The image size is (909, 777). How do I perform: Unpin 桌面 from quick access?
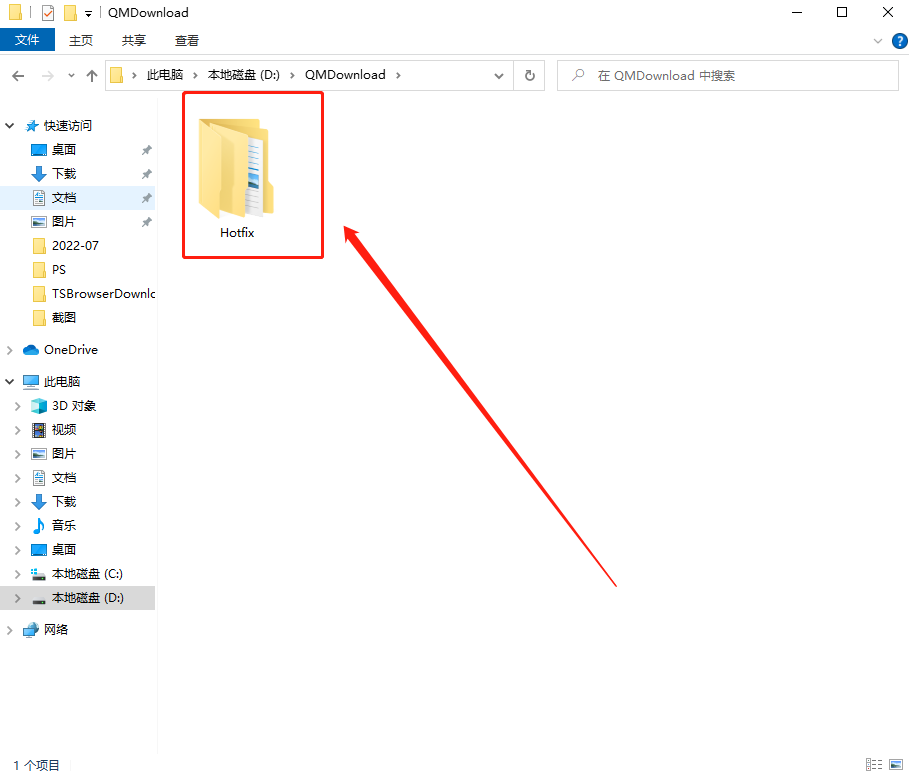coord(147,149)
